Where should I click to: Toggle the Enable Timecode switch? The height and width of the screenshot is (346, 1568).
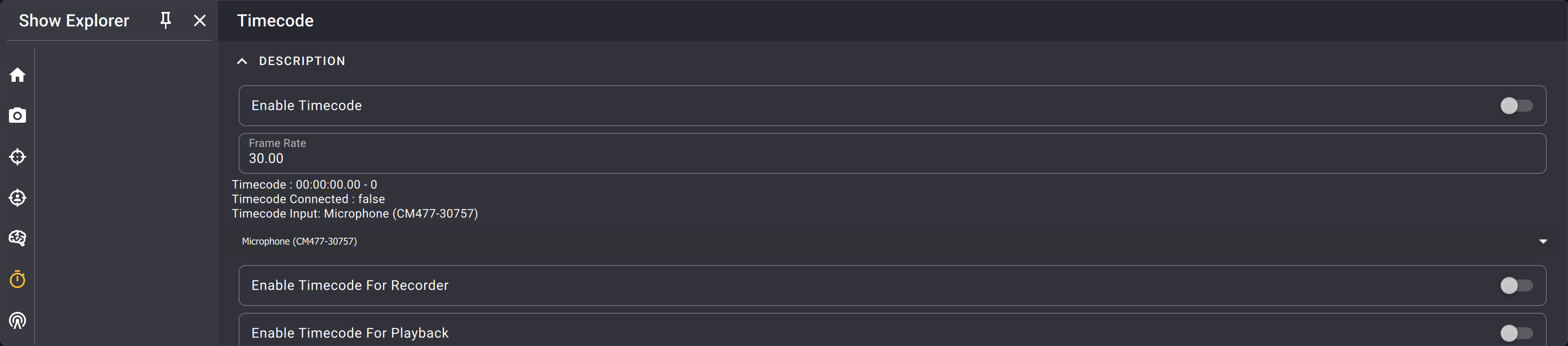(1516, 105)
